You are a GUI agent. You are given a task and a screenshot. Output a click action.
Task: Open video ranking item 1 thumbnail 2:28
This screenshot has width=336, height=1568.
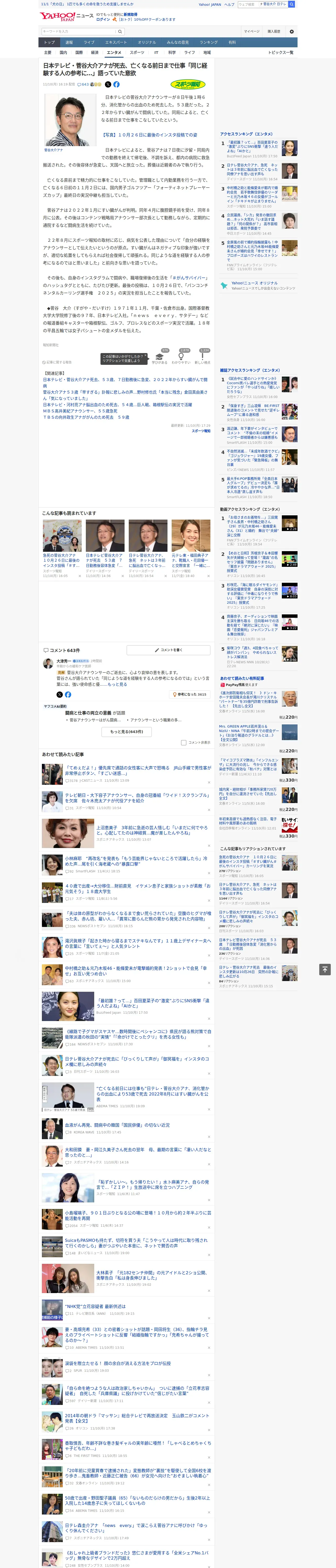(x=290, y=523)
